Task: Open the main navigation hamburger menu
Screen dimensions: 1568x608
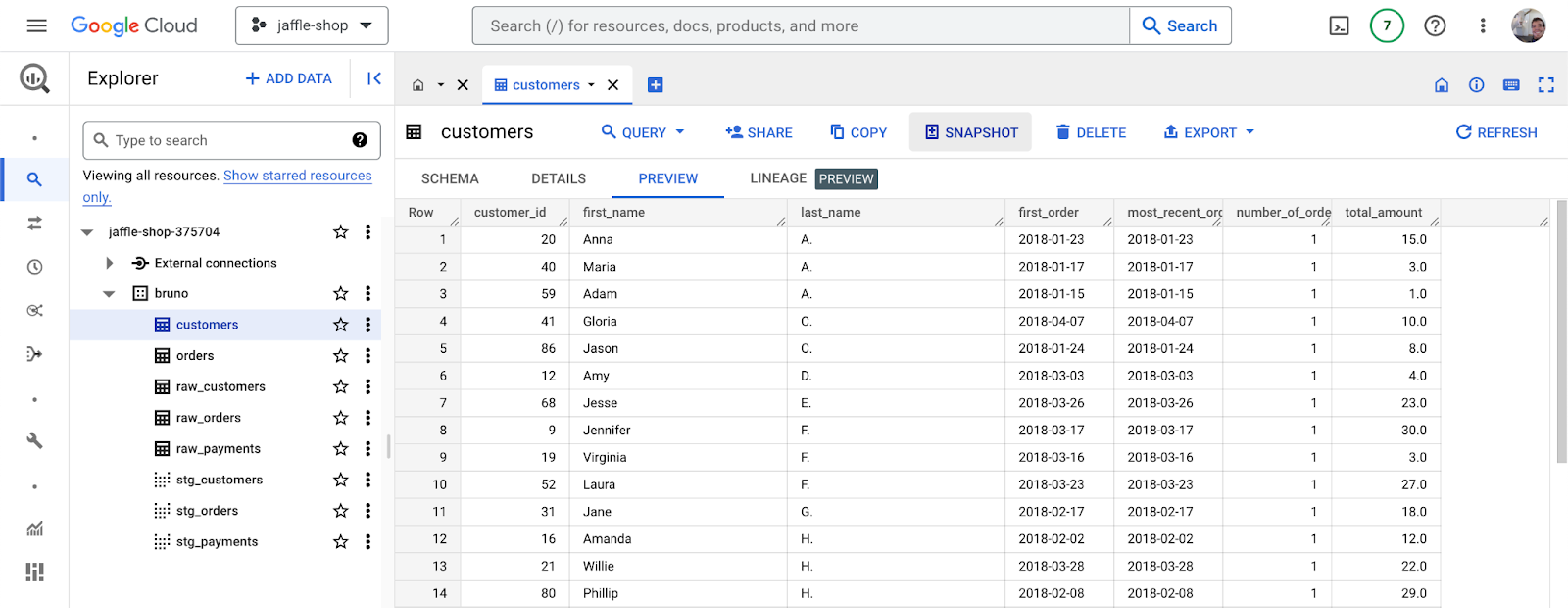Action: pyautogui.click(x=37, y=25)
